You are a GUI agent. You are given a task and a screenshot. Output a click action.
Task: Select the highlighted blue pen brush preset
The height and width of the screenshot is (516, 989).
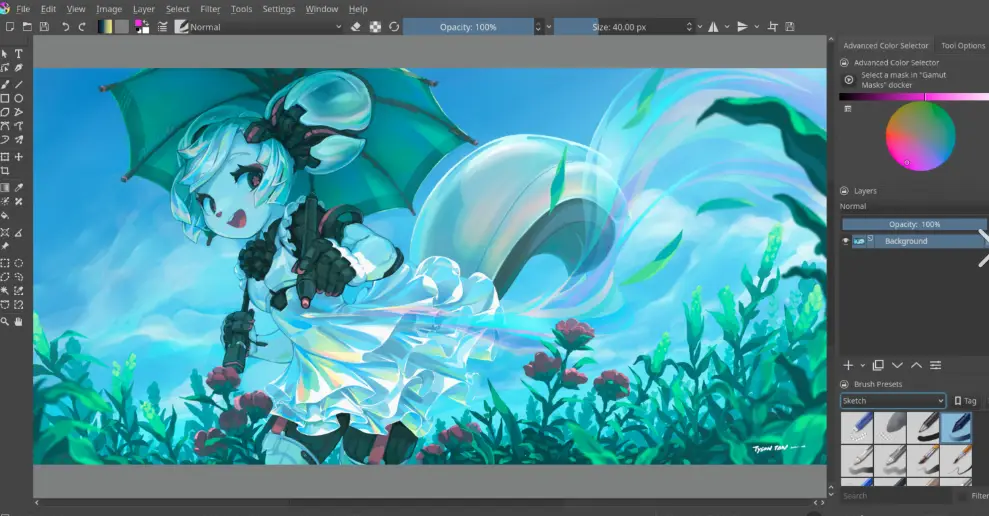[956, 427]
